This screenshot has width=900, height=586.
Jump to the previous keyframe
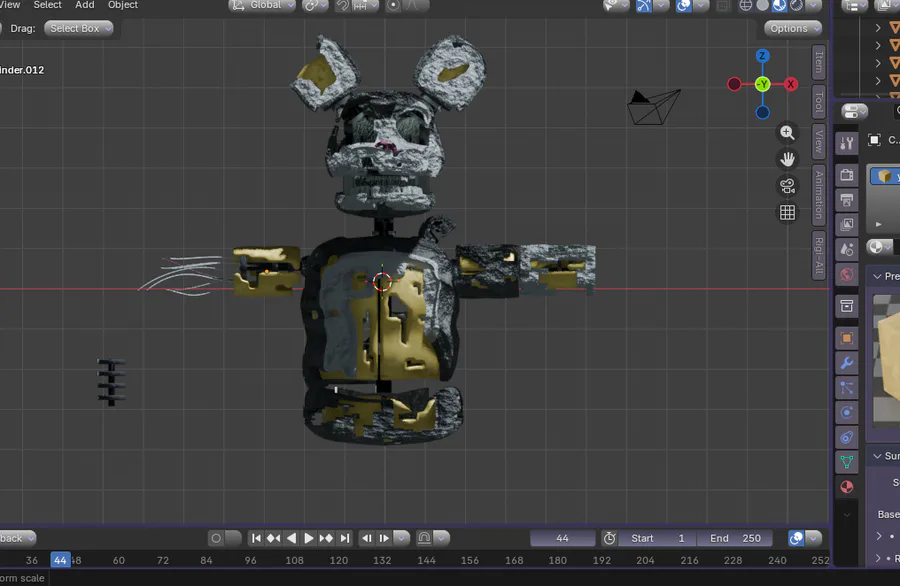273,538
